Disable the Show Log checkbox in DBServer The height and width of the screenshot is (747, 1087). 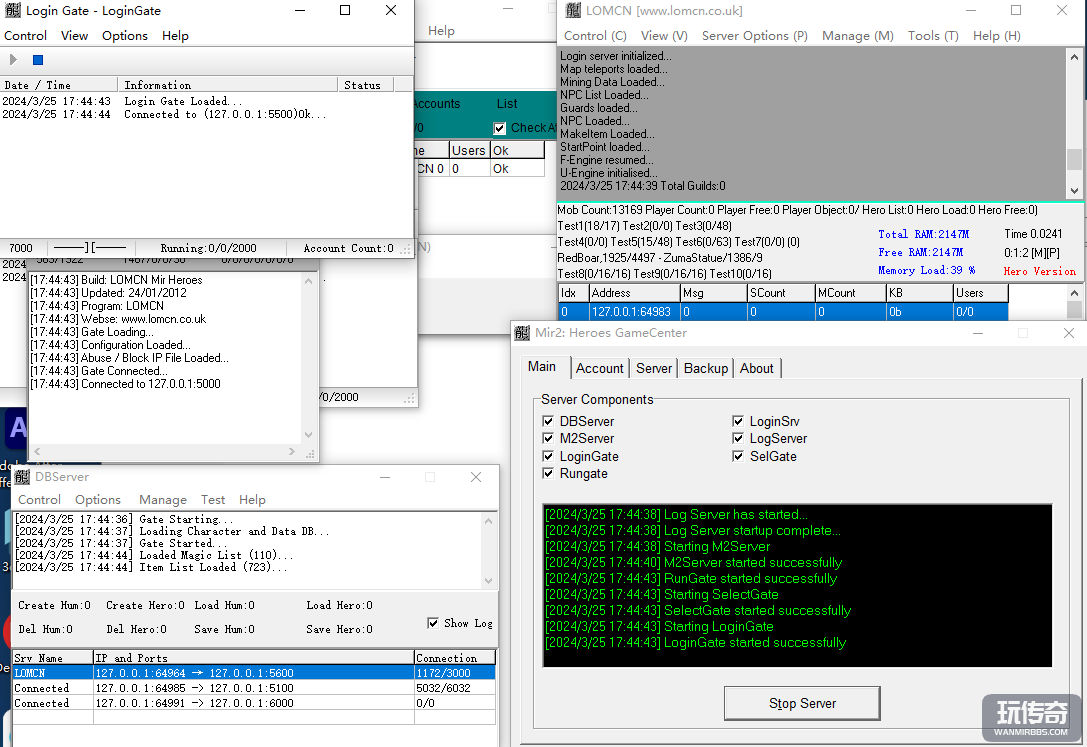click(x=433, y=623)
